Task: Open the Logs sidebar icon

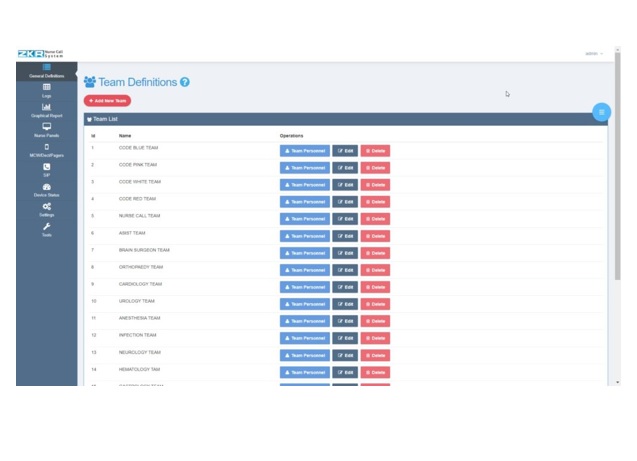Action: [x=46, y=87]
